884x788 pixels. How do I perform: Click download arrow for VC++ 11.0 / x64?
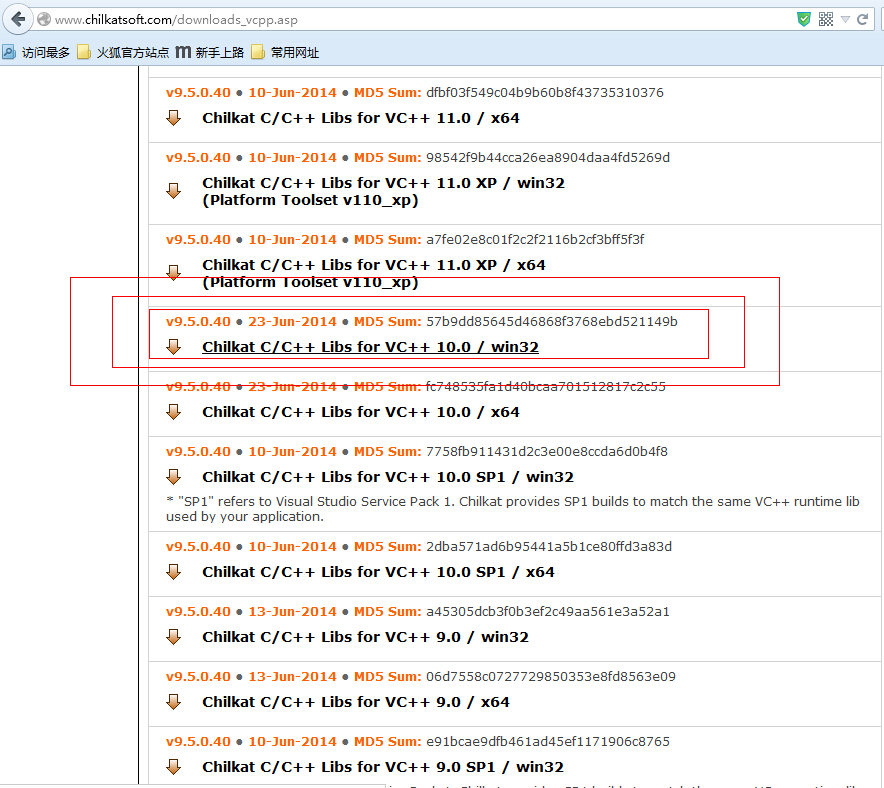[174, 118]
